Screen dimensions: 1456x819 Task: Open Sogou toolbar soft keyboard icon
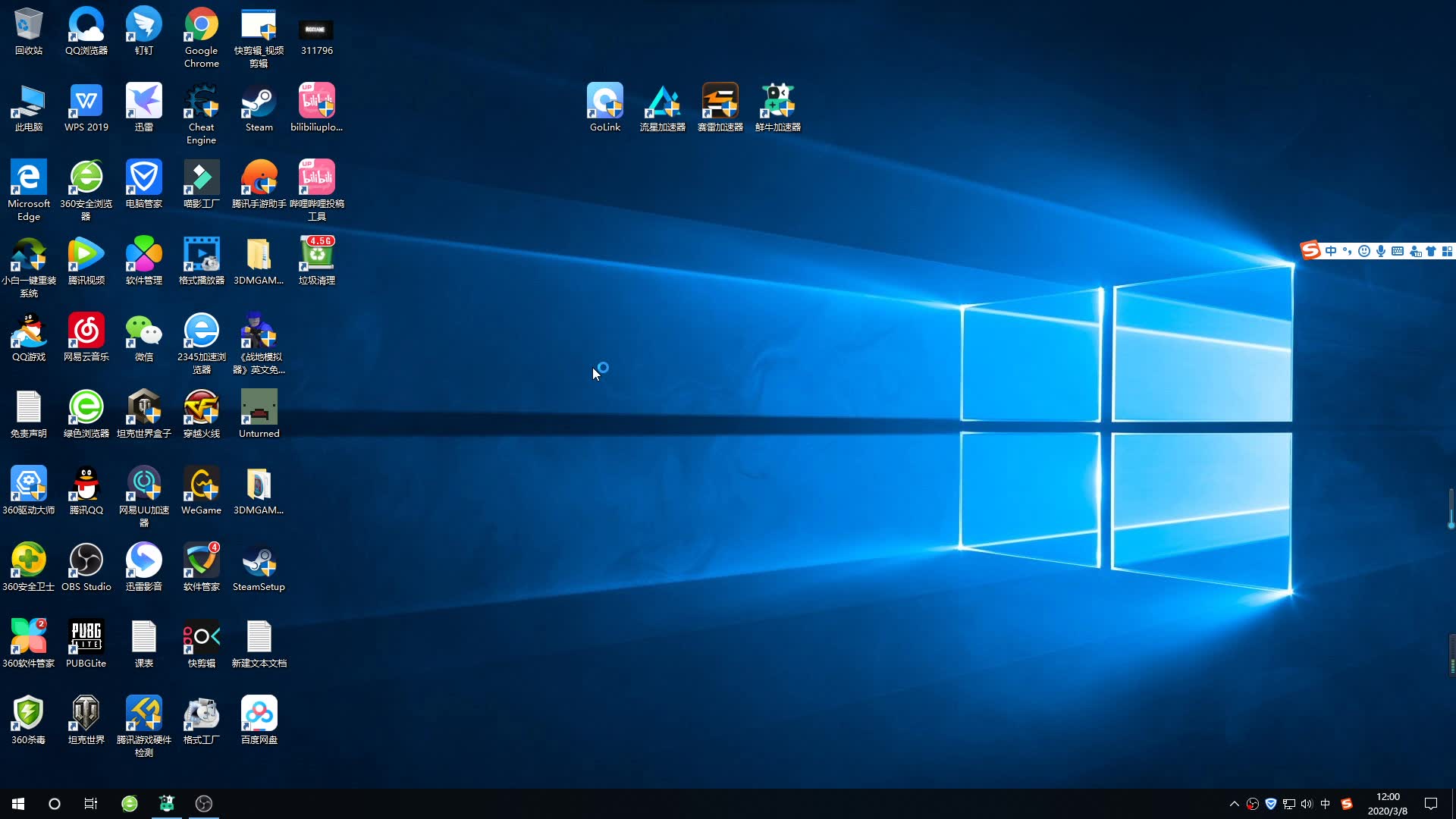[1398, 251]
